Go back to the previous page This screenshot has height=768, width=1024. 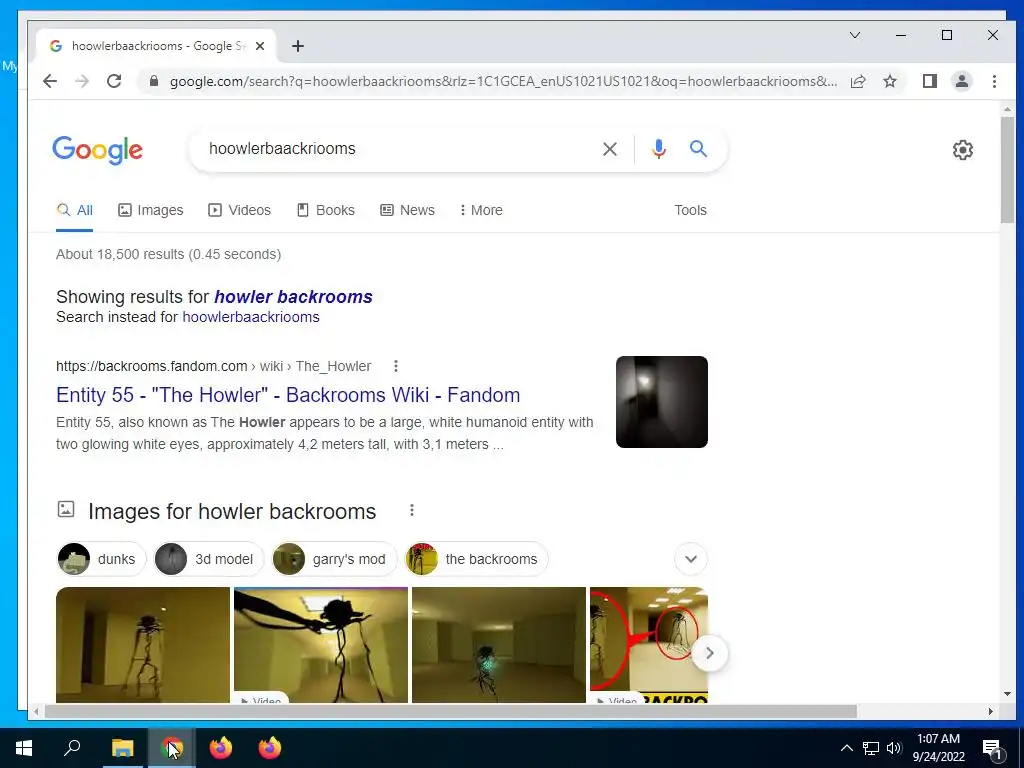coord(50,81)
